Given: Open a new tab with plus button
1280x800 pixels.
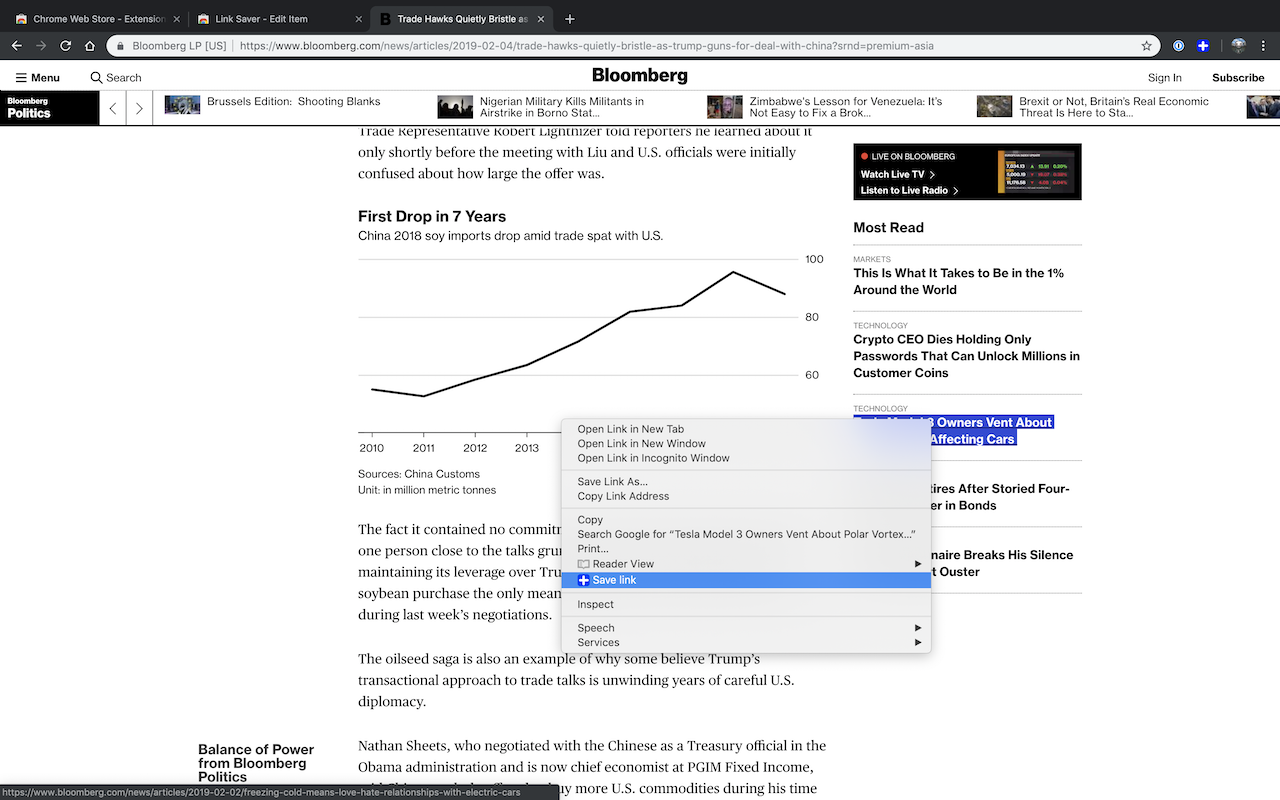Looking at the screenshot, I should (570, 19).
